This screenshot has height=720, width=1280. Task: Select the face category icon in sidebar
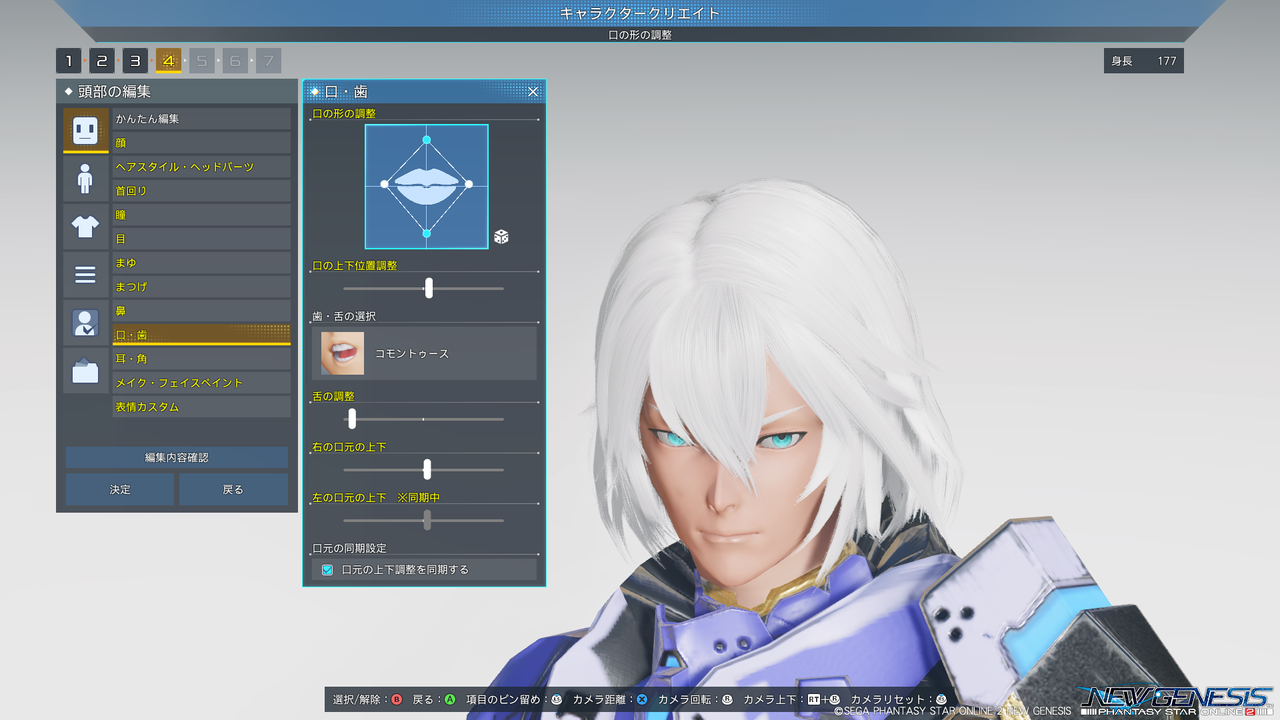click(86, 130)
